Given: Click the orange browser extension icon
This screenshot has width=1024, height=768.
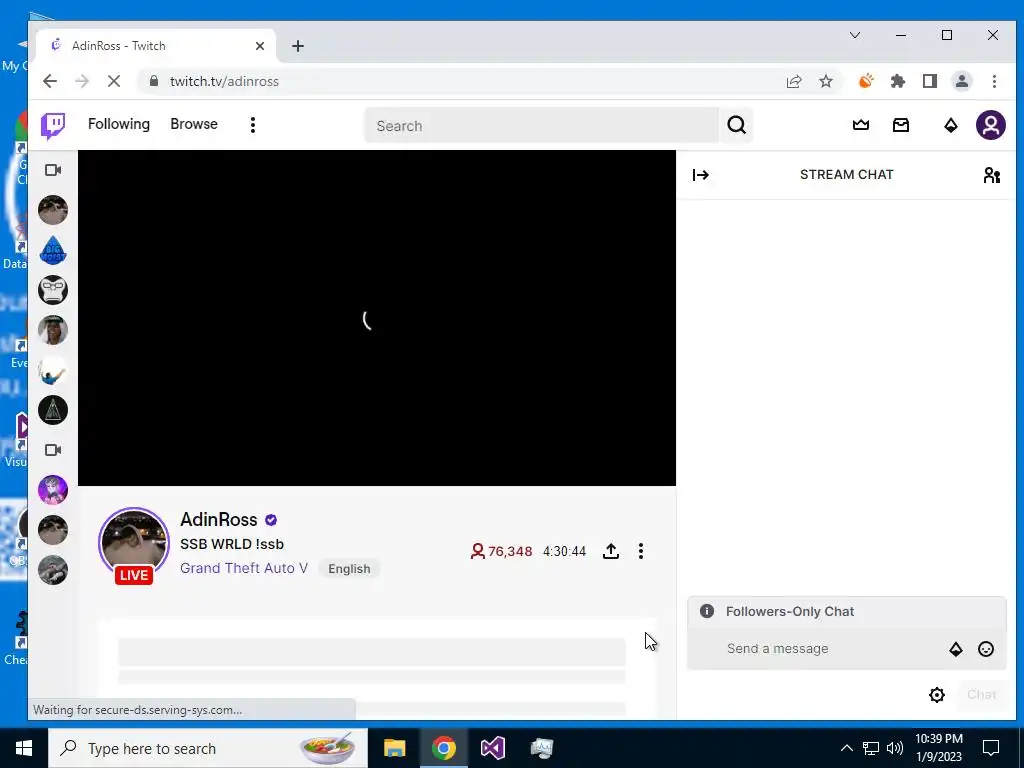Looking at the screenshot, I should [866, 81].
